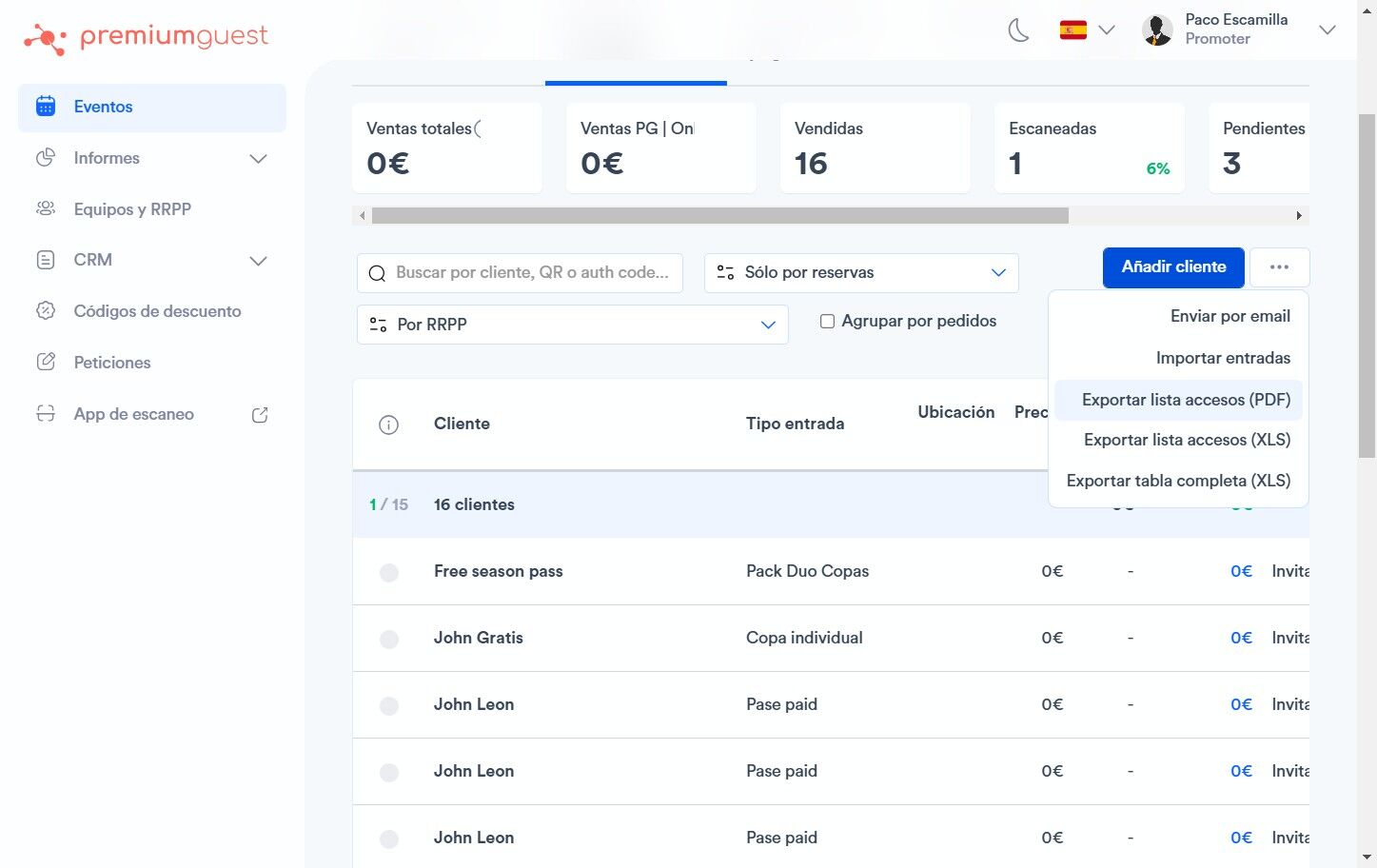Viewport: 1377px width, 868px height.
Task: Open the Eventos calendar icon in the sidebar
Action: point(45,106)
